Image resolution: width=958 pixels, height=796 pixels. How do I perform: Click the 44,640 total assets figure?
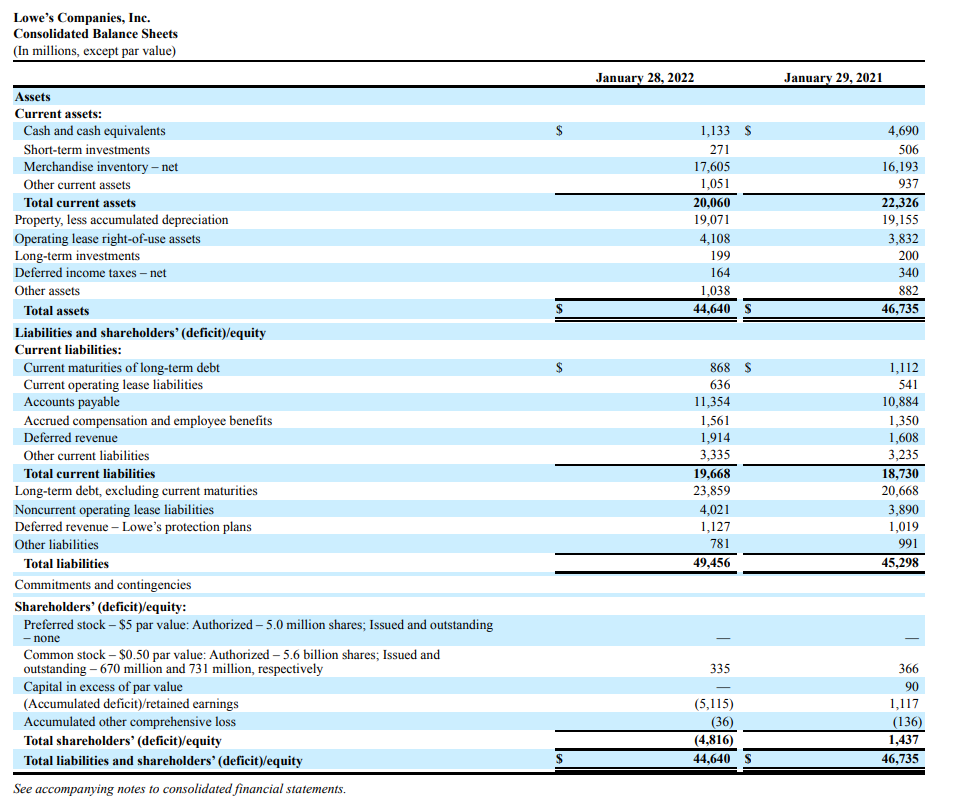[714, 310]
